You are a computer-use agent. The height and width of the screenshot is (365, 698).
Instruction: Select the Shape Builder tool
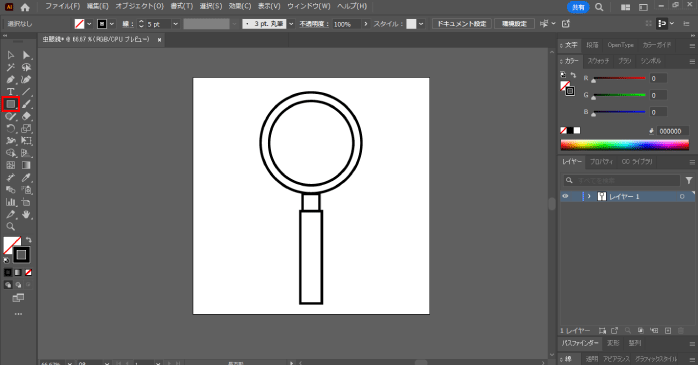point(10,153)
